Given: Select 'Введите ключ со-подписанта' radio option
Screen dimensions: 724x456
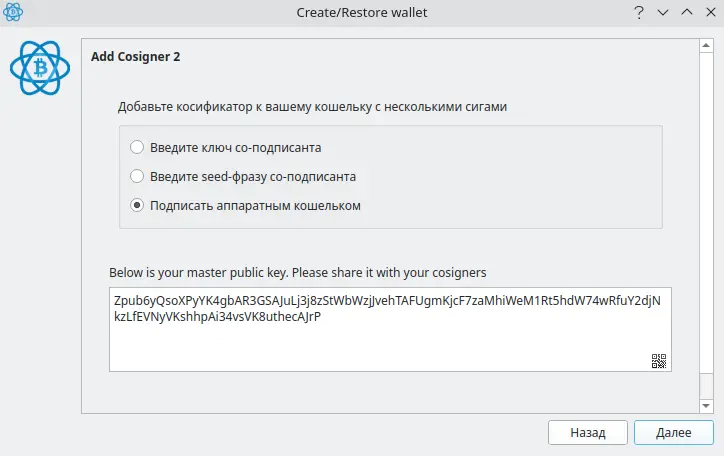Looking at the screenshot, I should tap(137, 147).
